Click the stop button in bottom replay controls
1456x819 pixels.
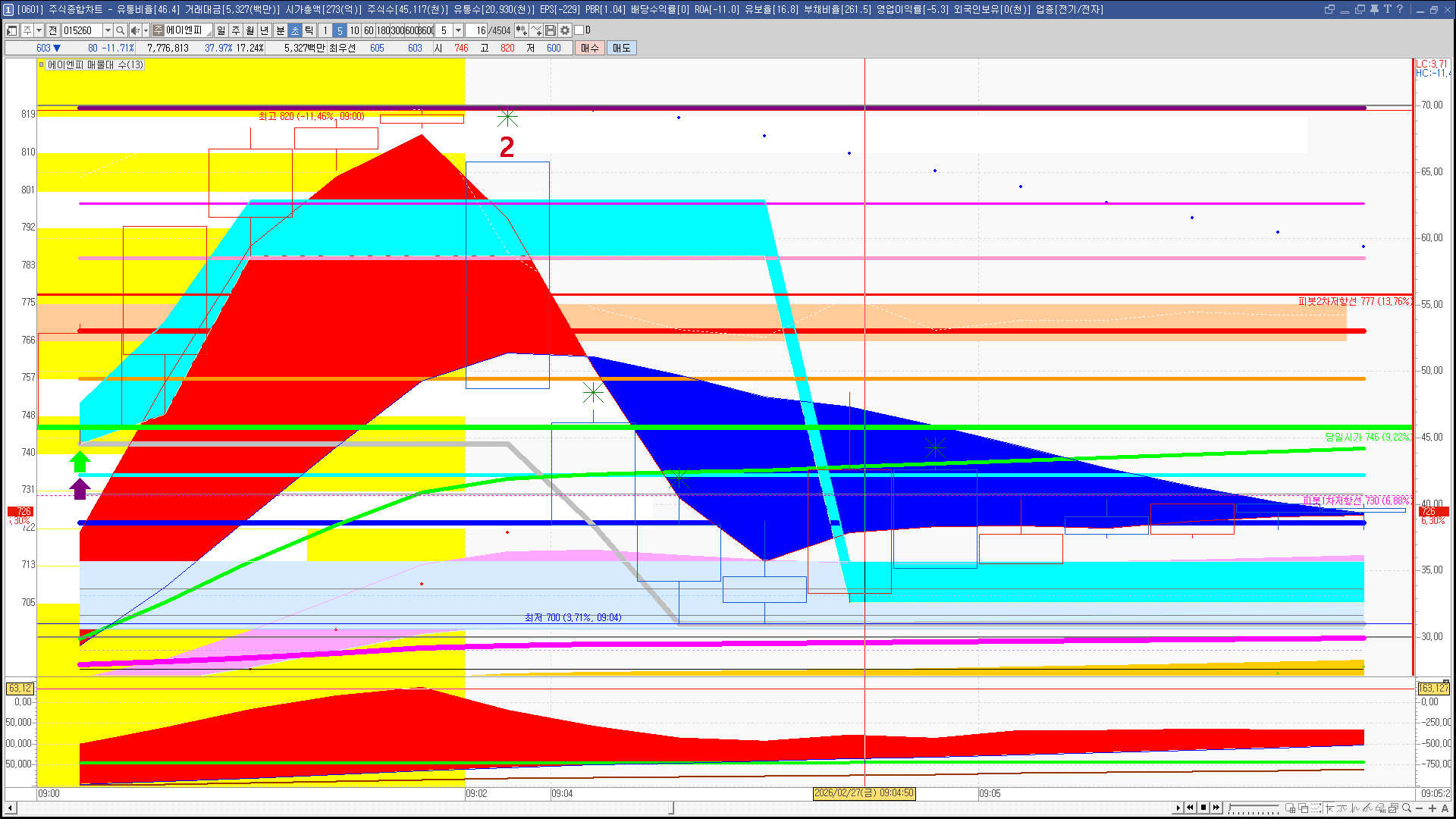click(1203, 808)
